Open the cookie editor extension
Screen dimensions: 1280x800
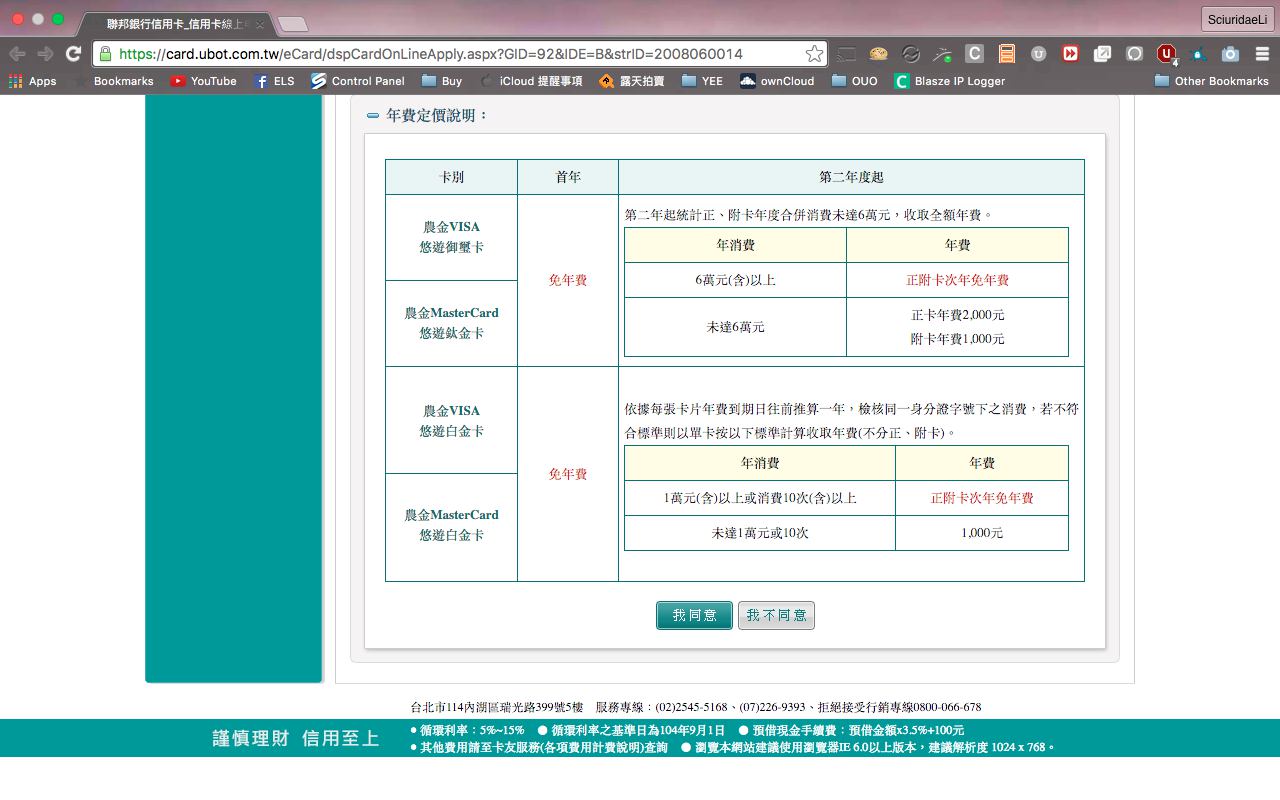[879, 54]
